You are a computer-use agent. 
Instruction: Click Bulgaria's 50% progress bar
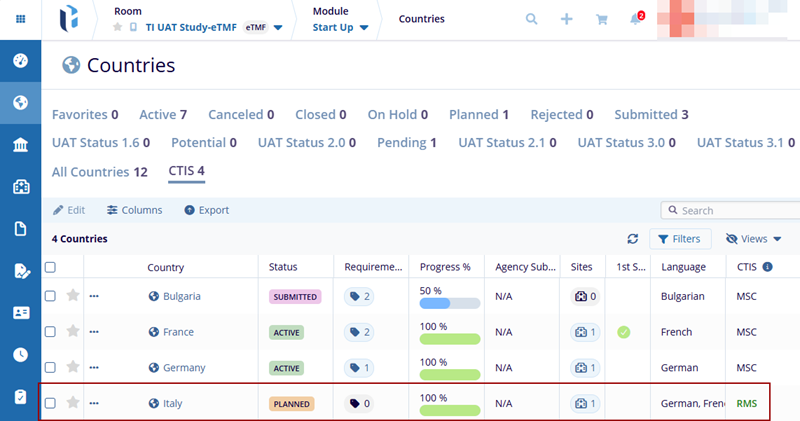[x=450, y=303]
